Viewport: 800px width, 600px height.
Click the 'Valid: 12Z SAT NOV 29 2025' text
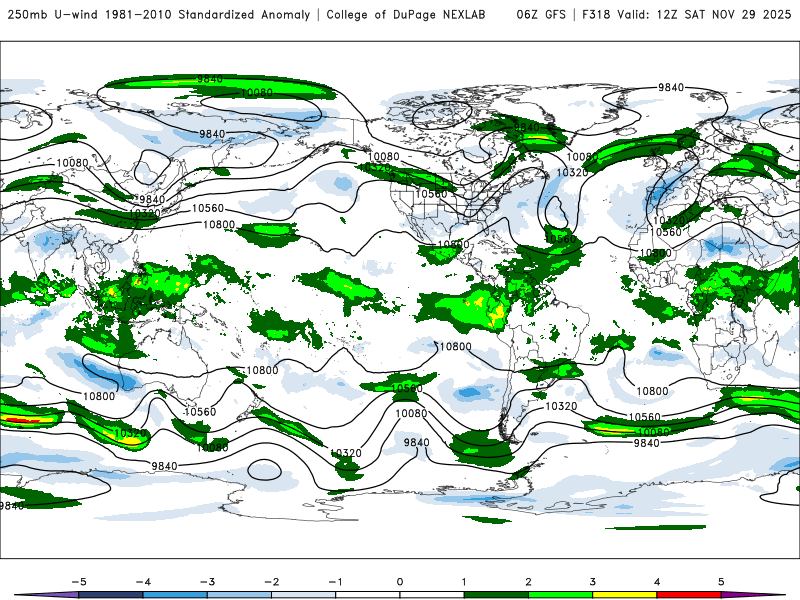[704, 14]
